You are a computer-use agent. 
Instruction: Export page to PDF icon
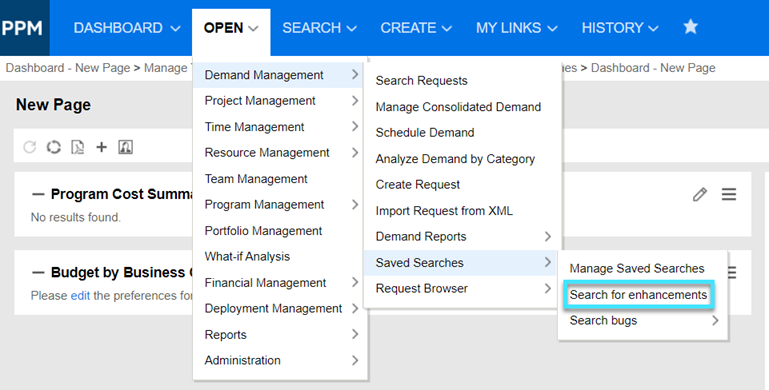[77, 147]
